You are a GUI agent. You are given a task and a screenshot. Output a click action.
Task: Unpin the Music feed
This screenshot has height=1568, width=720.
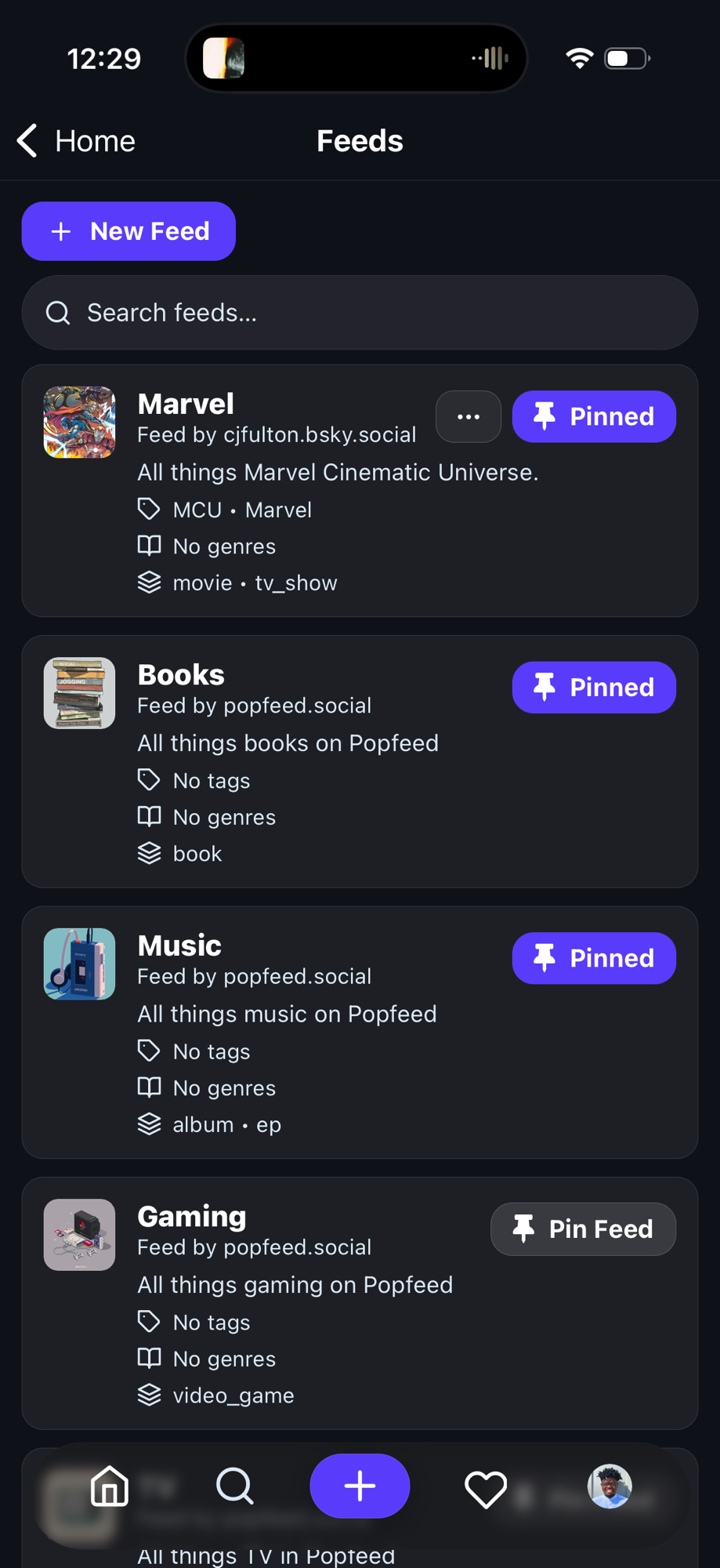coord(594,958)
